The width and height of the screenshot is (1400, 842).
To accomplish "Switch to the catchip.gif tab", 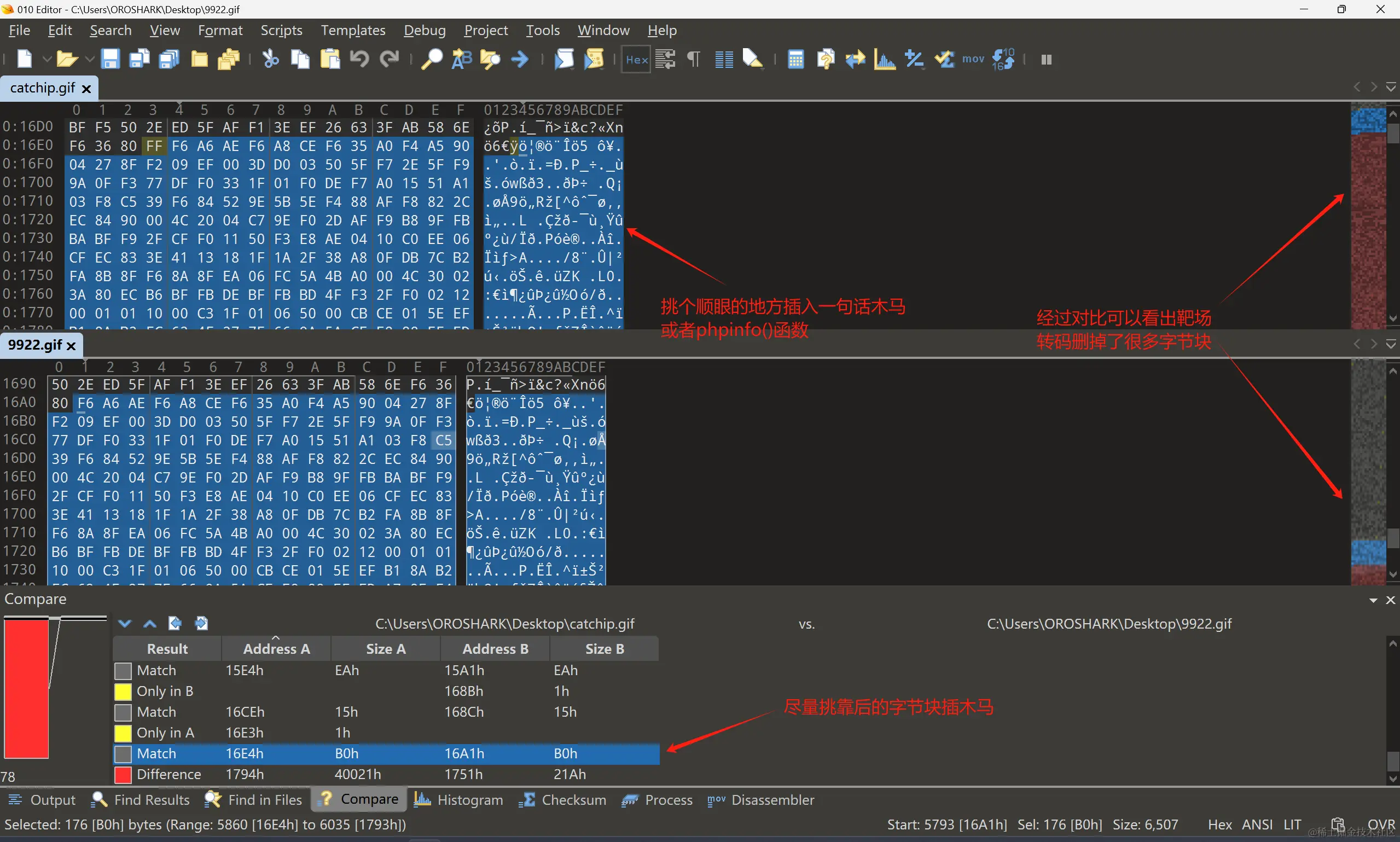I will click(x=43, y=88).
